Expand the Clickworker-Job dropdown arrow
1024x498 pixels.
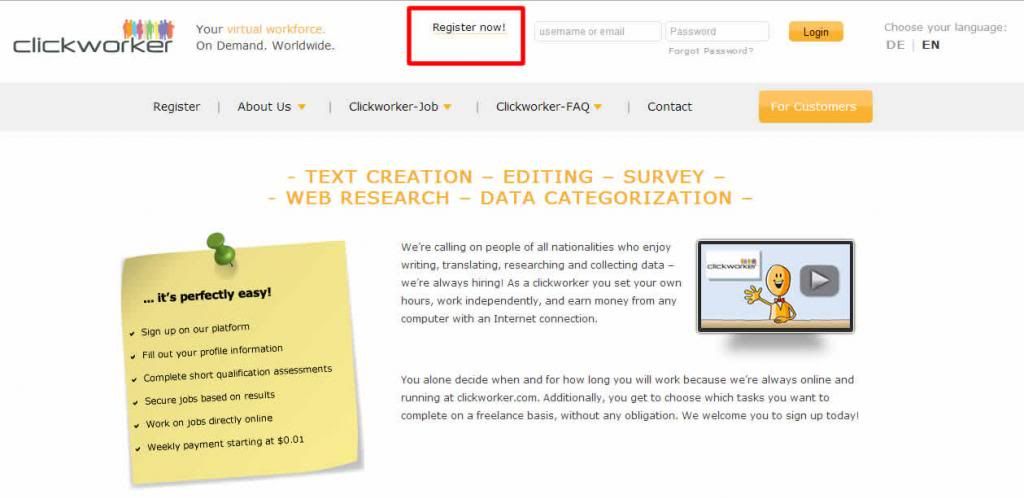pos(447,107)
